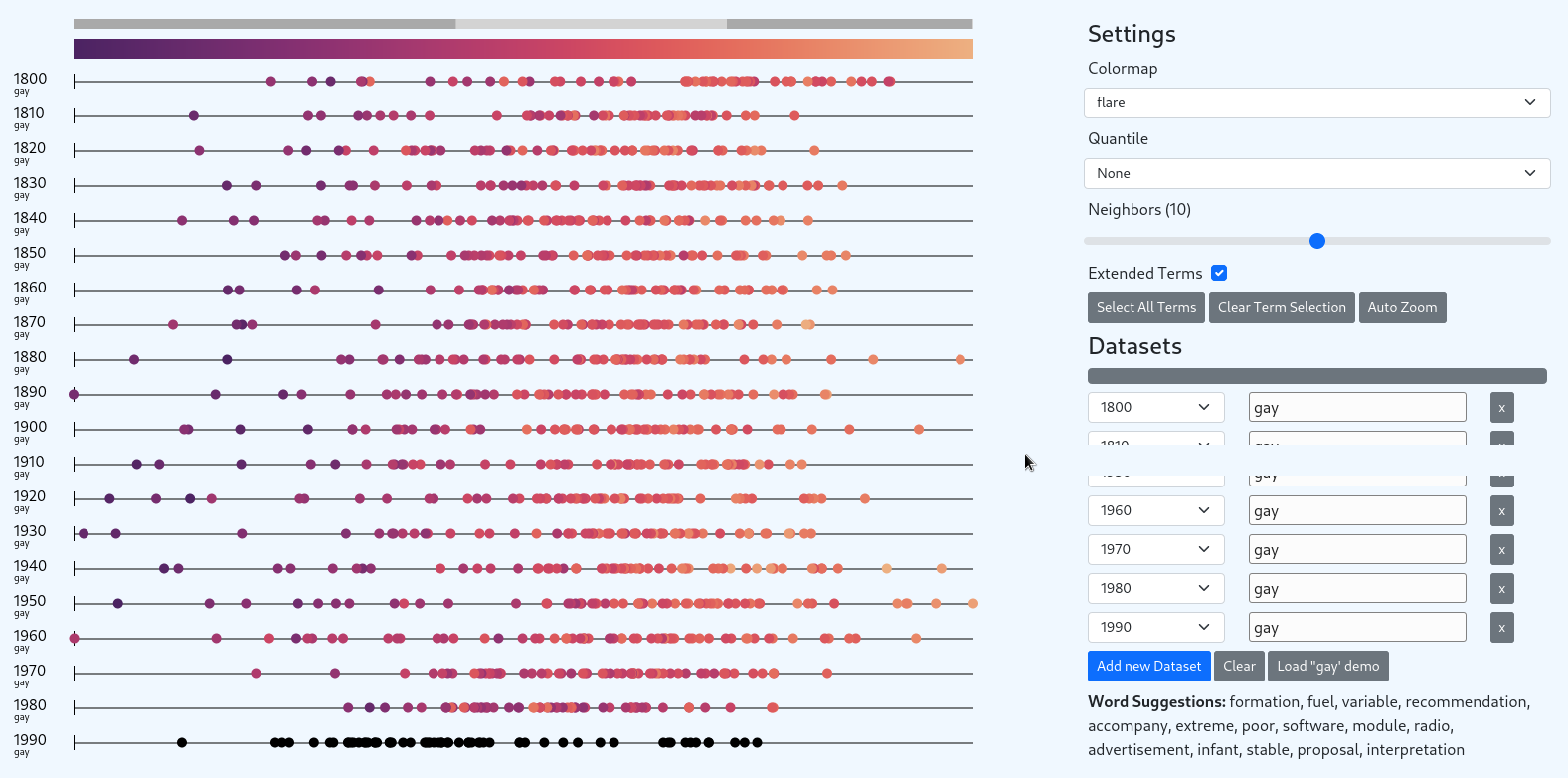Remove the 1800 dataset with x button
Viewport: 1568px width, 778px height.
1501,408
